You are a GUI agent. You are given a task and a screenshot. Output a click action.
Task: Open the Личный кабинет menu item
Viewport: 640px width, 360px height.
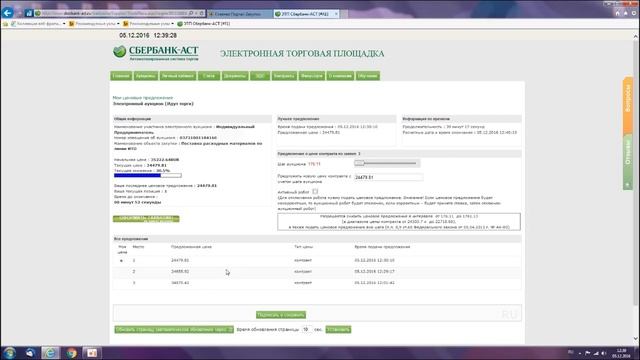click(x=178, y=76)
